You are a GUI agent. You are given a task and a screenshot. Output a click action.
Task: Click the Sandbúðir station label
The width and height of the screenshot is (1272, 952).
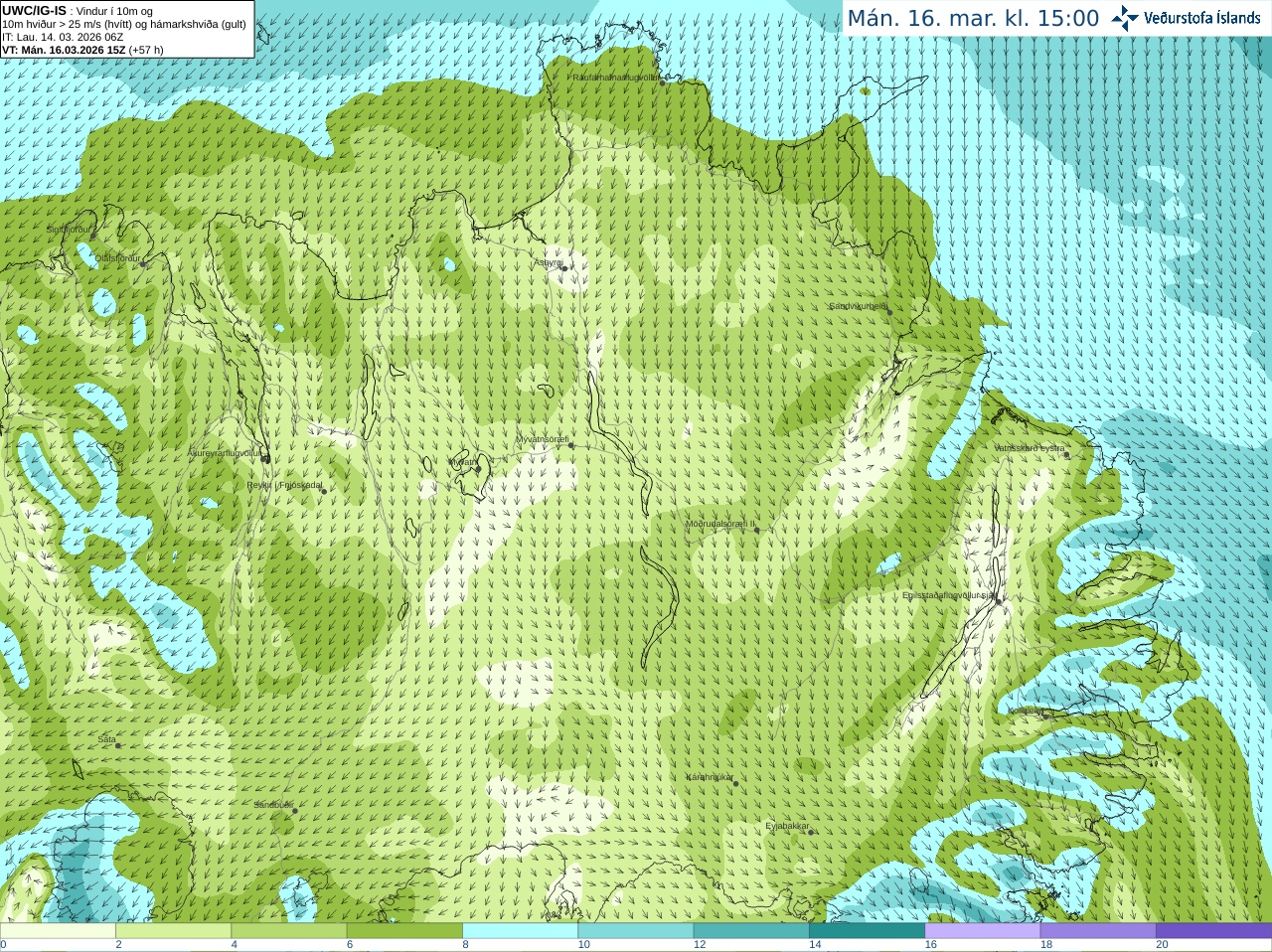click(273, 805)
